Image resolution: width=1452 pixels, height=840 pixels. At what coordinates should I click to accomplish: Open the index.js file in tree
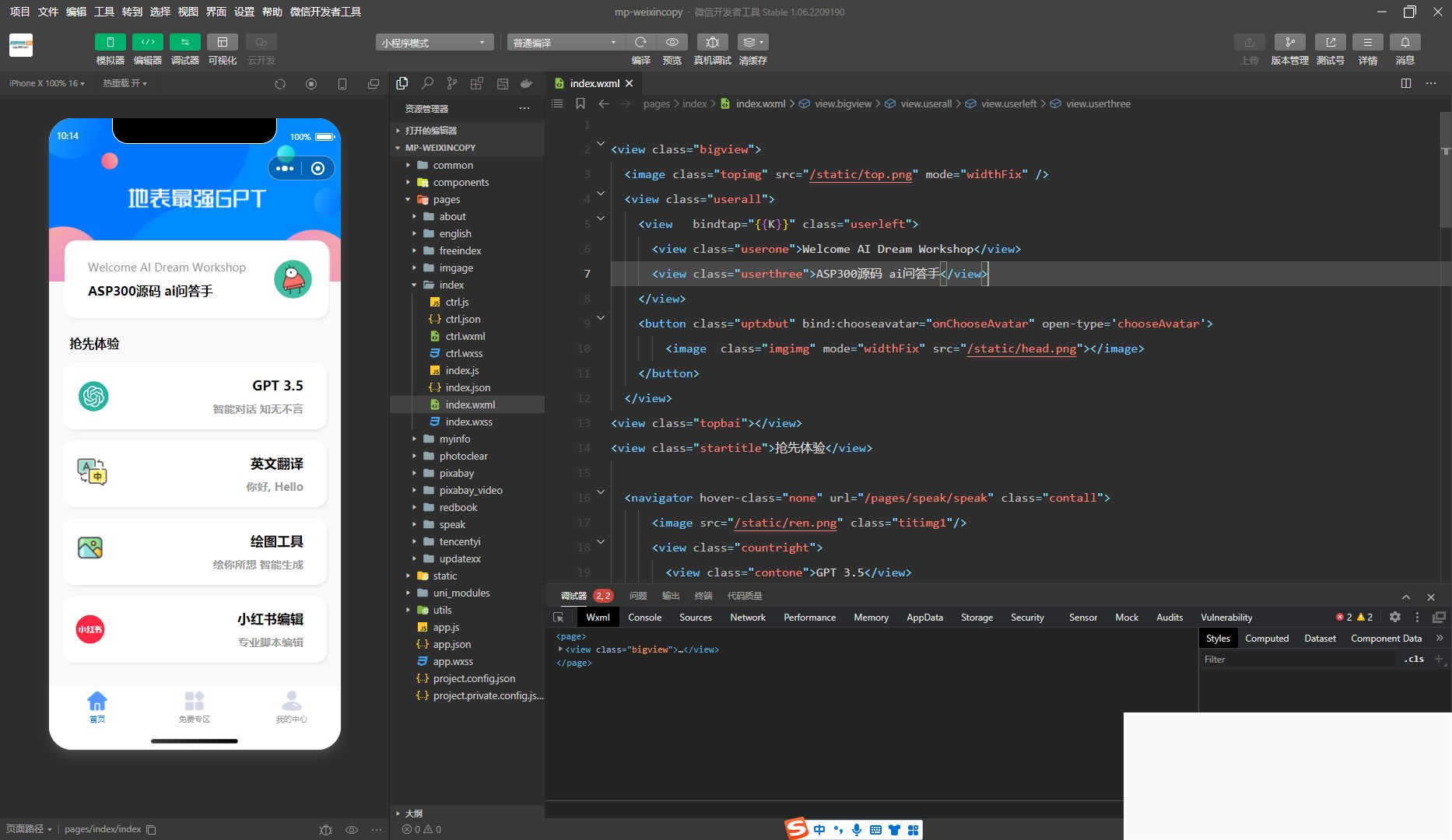coord(462,370)
